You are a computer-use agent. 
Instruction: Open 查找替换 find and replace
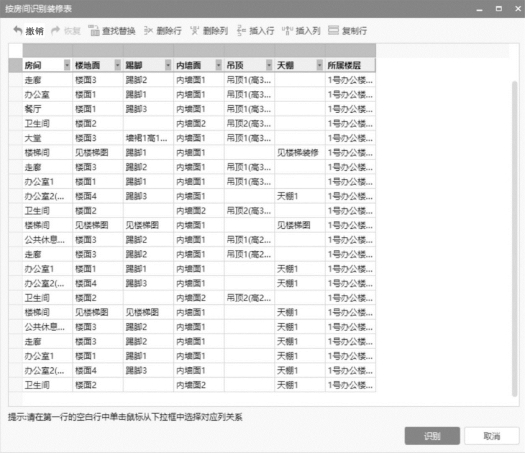pyautogui.click(x=112, y=31)
